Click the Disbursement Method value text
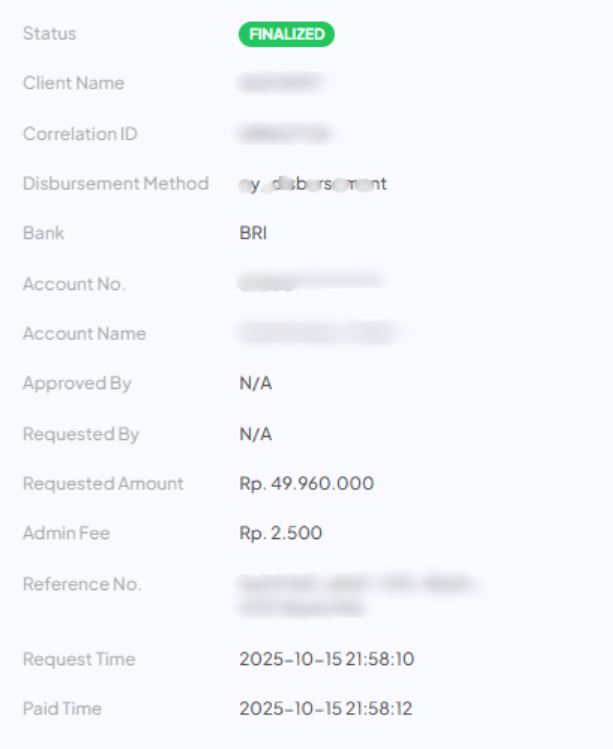 (313, 184)
